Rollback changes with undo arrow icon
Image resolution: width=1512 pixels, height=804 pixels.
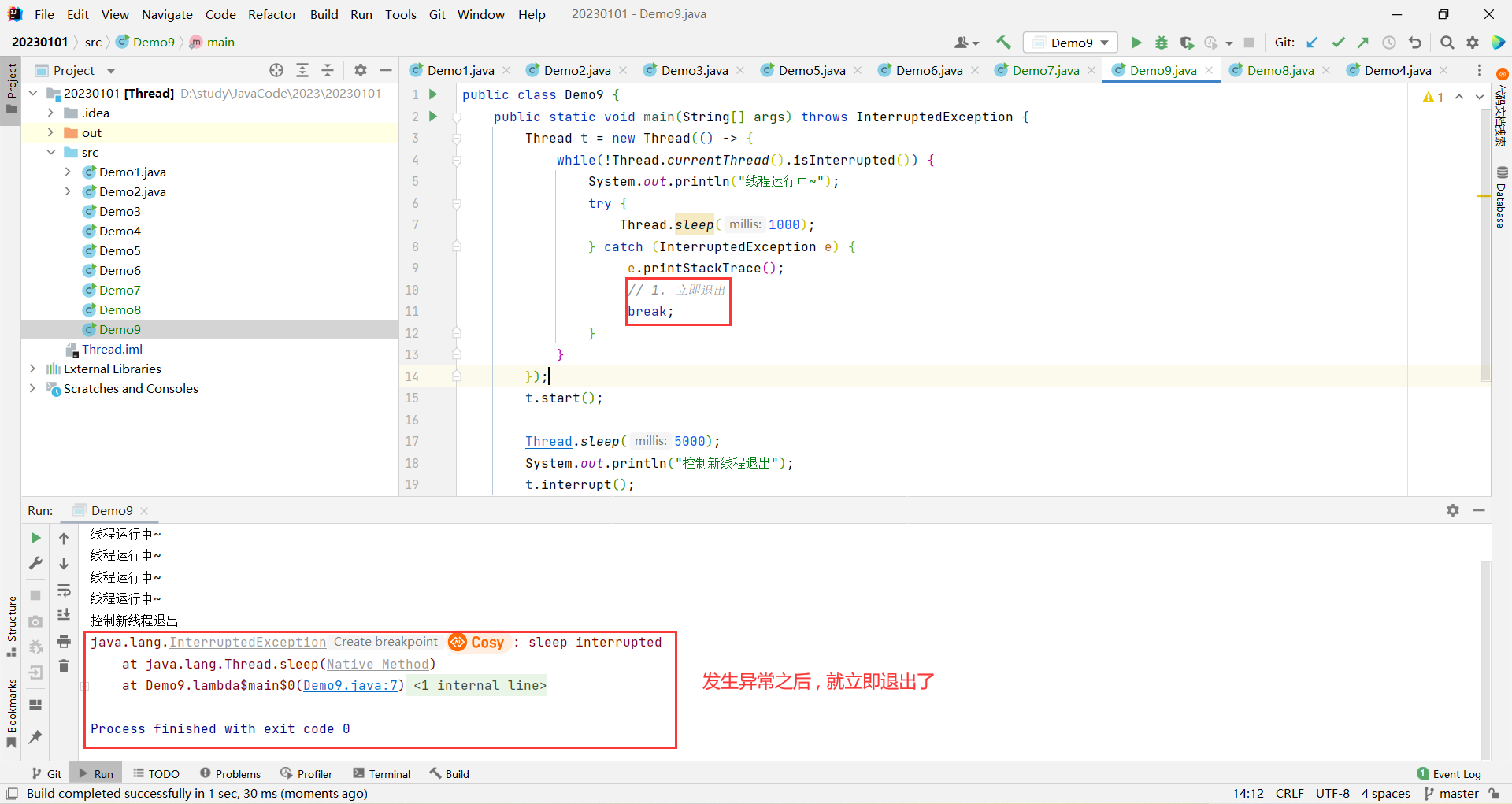1415,43
